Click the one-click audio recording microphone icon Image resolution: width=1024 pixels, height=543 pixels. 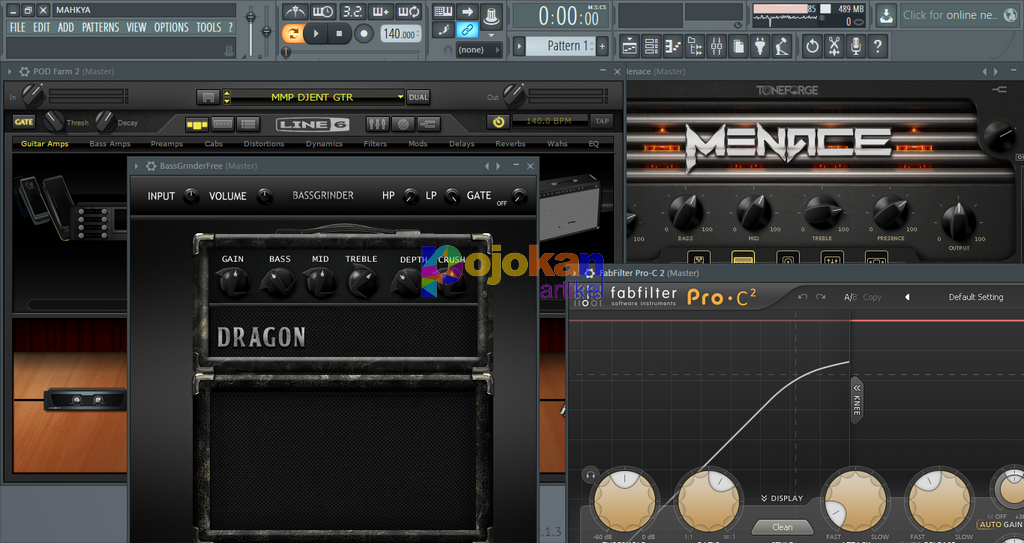[x=856, y=46]
